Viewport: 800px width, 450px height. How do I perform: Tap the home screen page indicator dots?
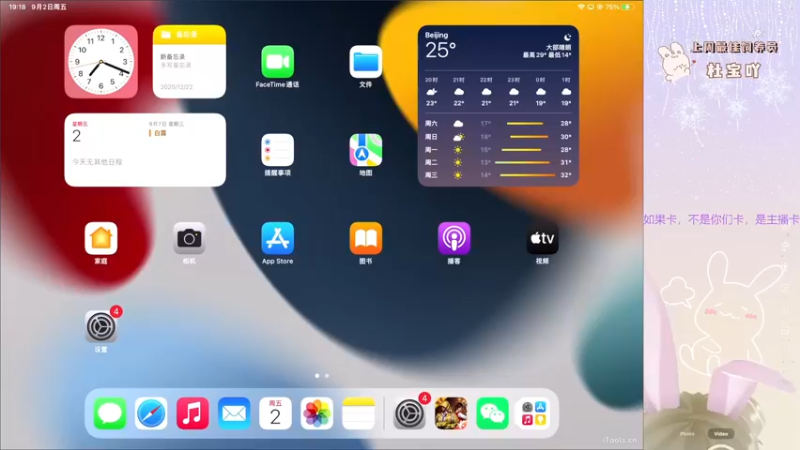click(x=322, y=376)
